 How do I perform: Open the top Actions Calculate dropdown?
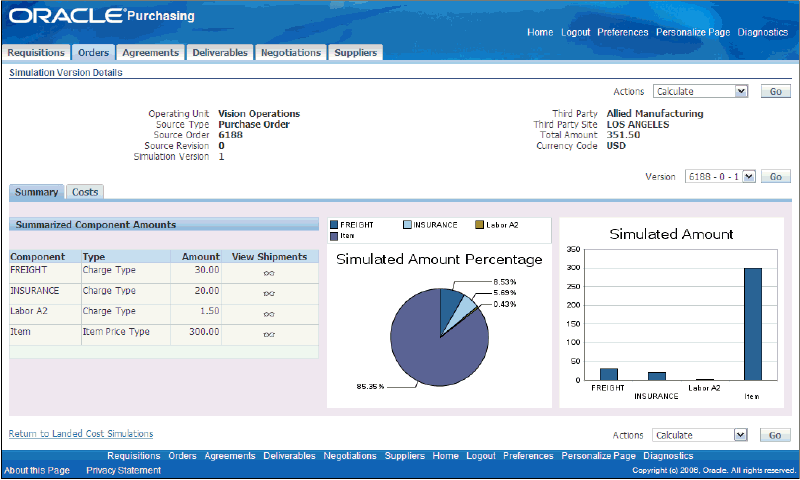pos(700,91)
